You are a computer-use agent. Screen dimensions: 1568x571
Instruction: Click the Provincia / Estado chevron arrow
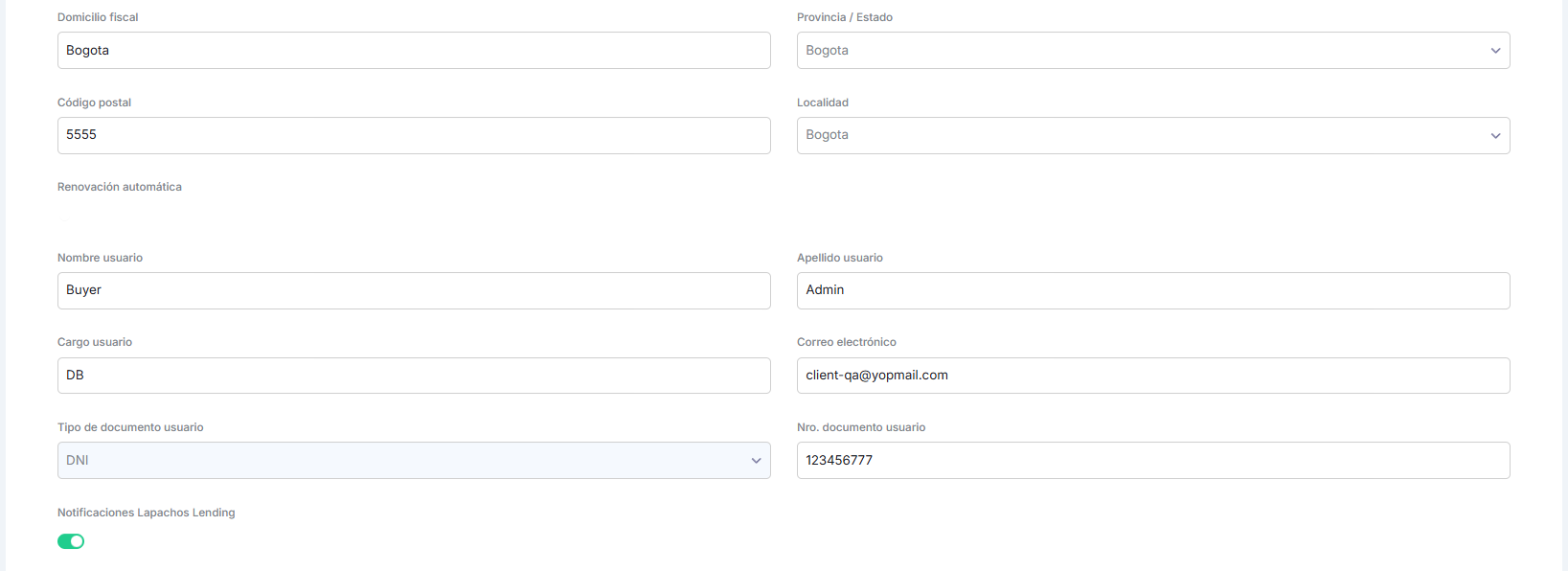coord(1495,51)
